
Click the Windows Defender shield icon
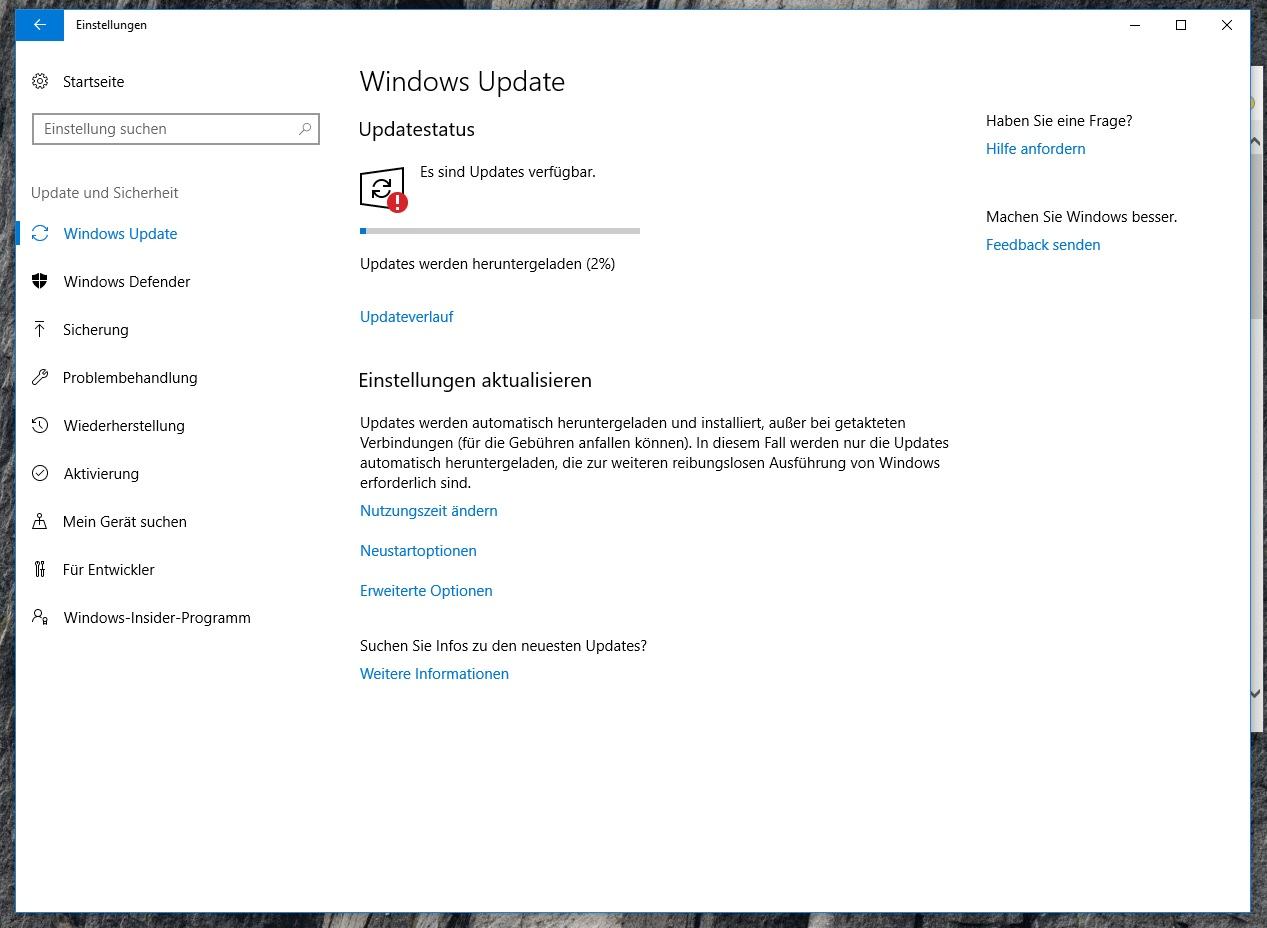(40, 281)
